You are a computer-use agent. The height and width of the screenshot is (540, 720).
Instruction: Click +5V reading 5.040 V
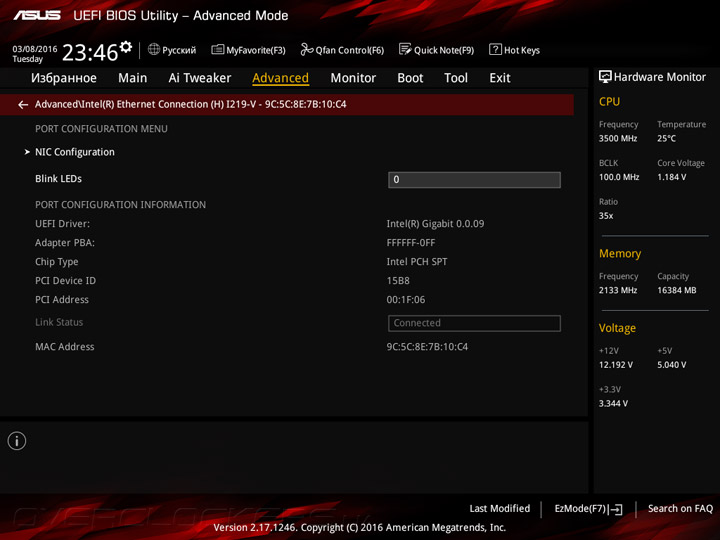click(x=672, y=365)
